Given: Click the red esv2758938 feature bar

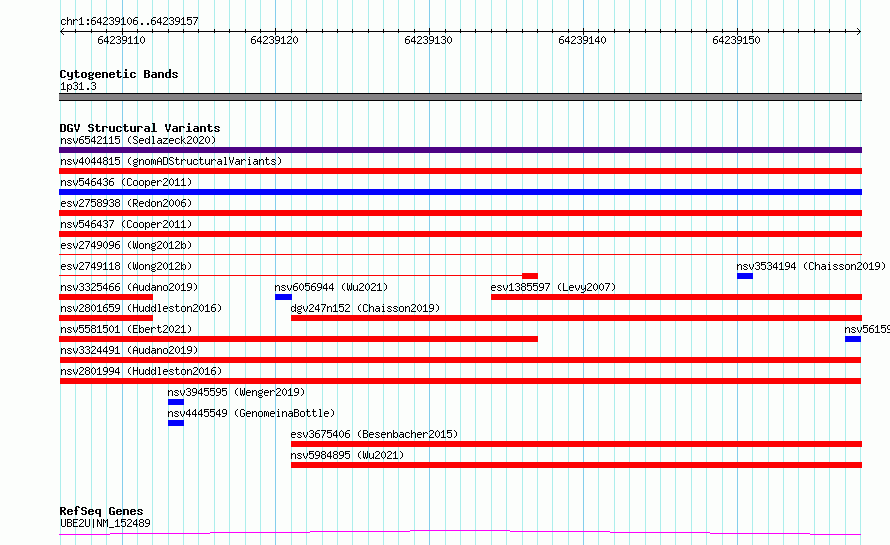Looking at the screenshot, I should click(460, 213).
